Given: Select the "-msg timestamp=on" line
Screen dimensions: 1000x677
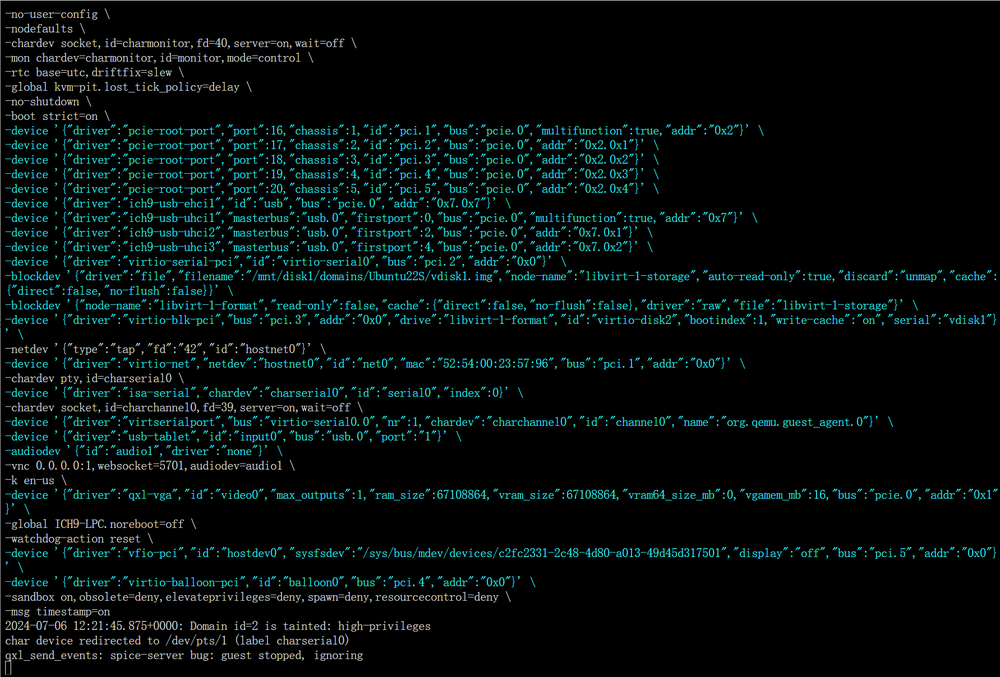Looking at the screenshot, I should pos(57,612).
